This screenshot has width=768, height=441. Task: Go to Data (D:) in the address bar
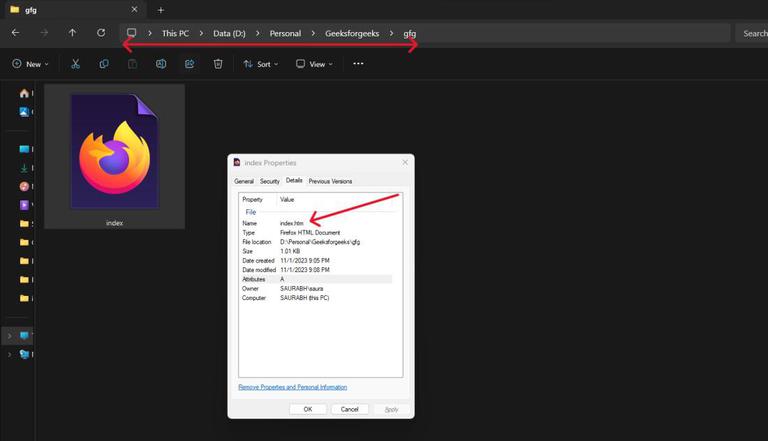tap(229, 33)
